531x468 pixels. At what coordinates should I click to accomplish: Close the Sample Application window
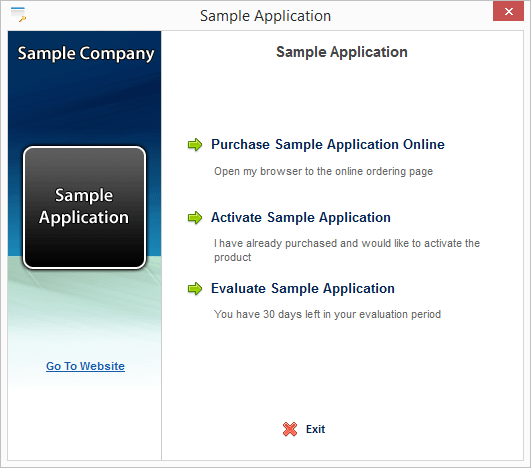tap(508, 11)
